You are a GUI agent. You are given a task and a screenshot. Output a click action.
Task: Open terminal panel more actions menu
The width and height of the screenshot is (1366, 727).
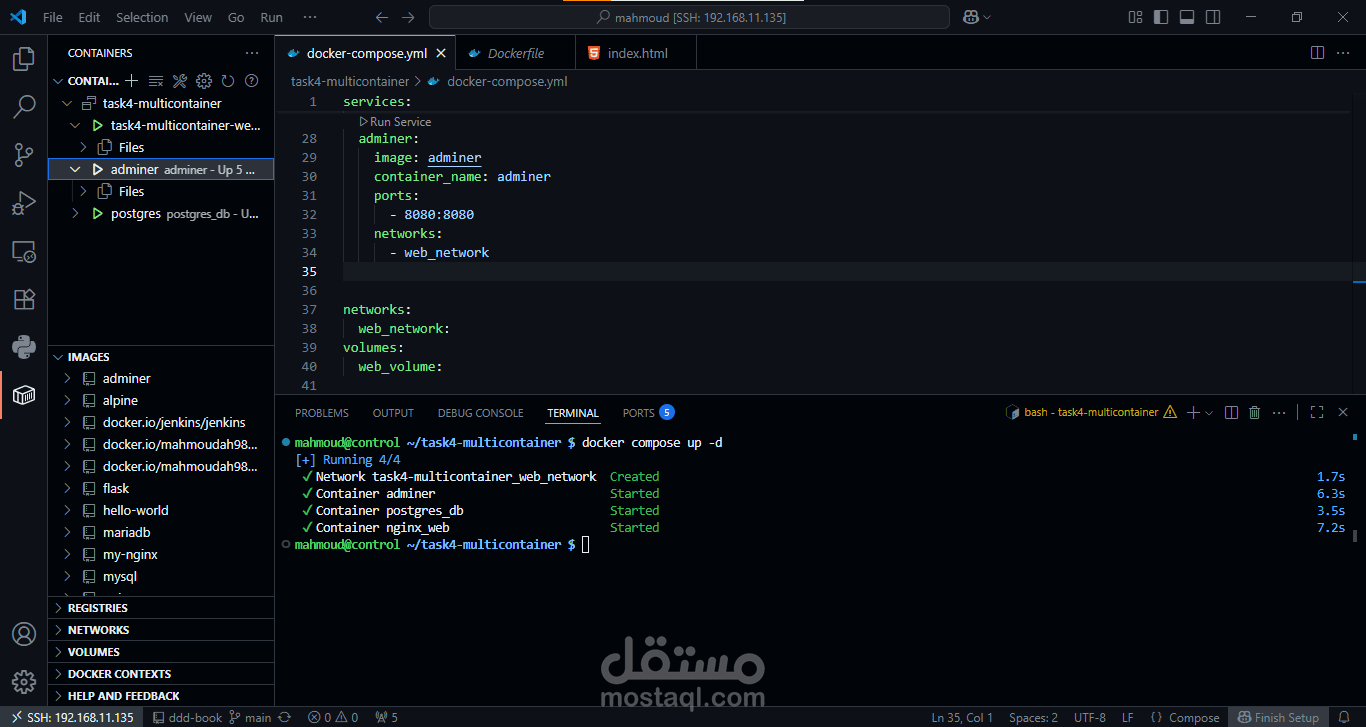point(1279,412)
